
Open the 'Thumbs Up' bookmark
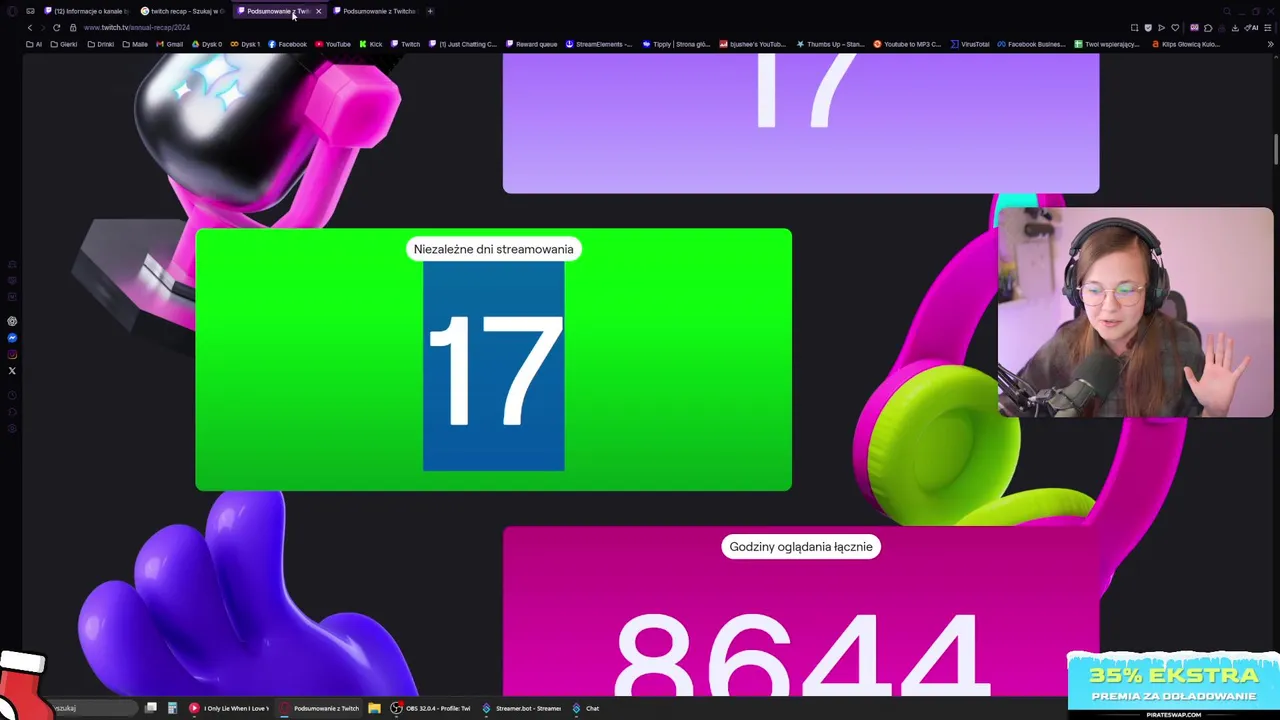(830, 44)
